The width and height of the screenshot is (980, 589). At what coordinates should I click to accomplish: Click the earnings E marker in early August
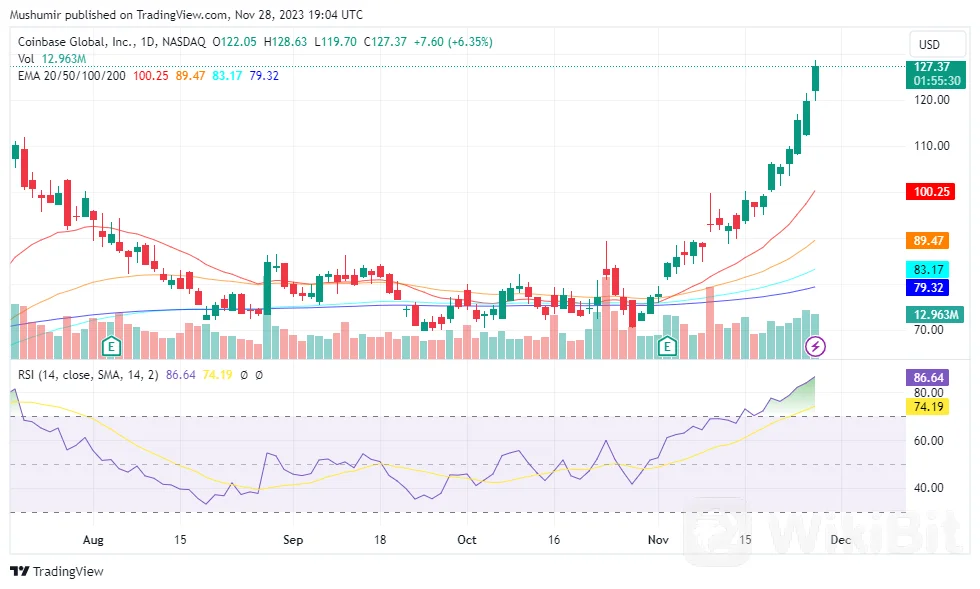[x=112, y=347]
